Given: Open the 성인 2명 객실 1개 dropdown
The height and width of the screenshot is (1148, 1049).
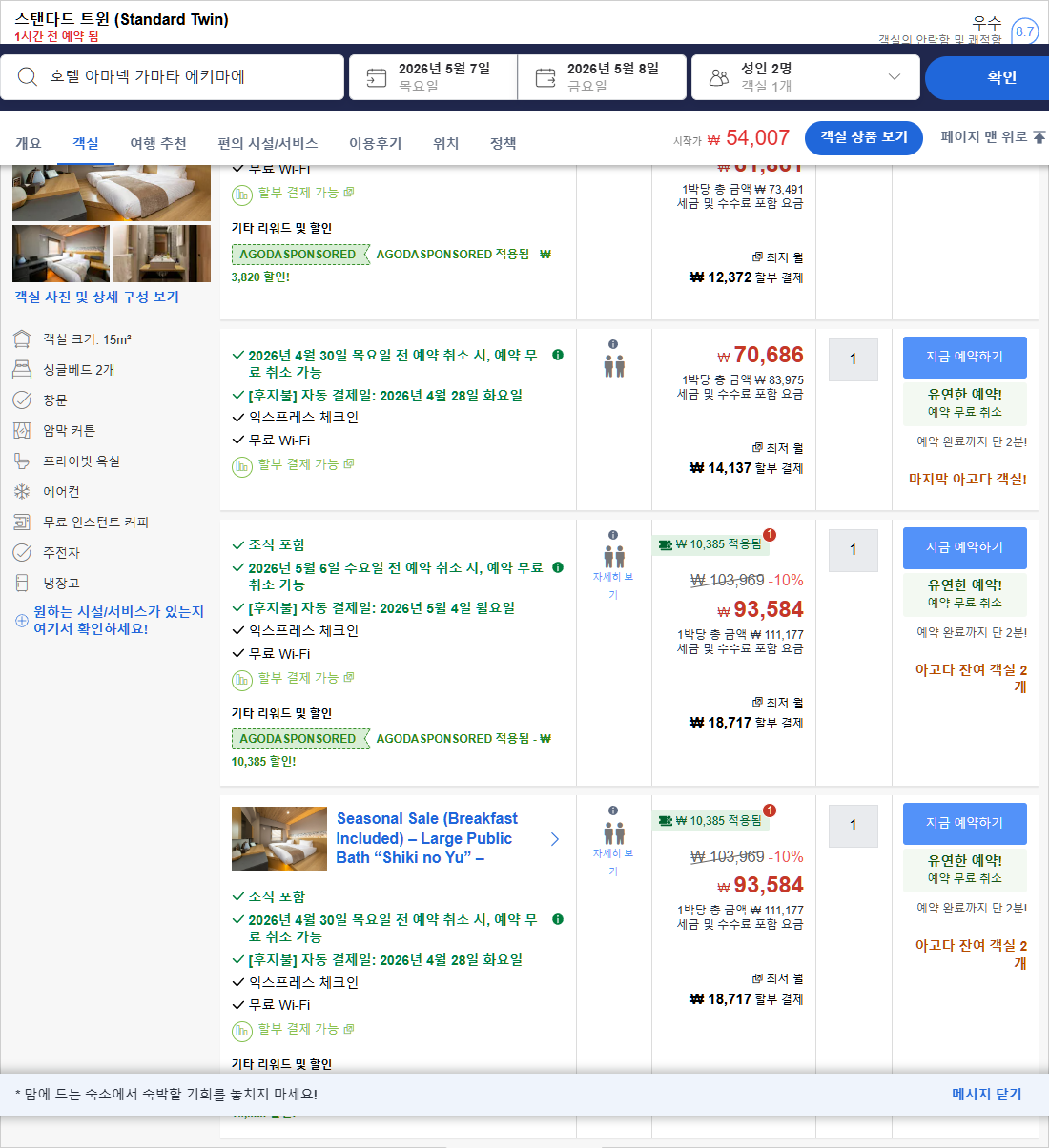Looking at the screenshot, I should pyautogui.click(x=806, y=77).
